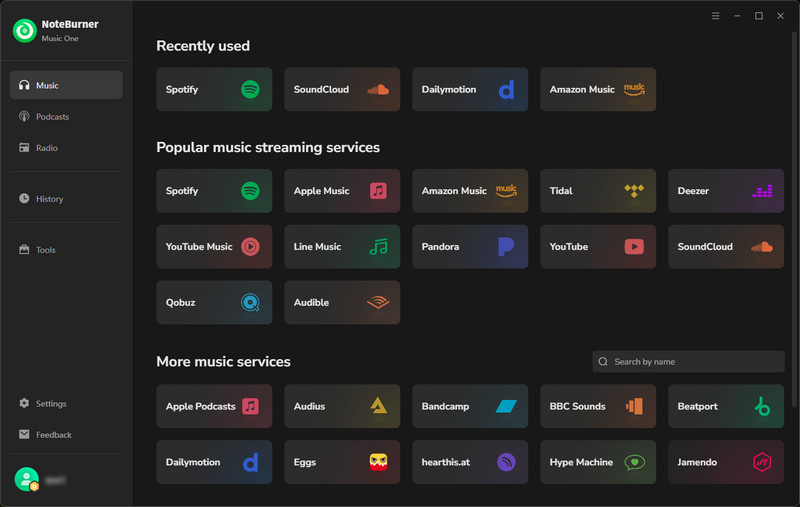Open the Eggs service card
800x507 pixels.
pyautogui.click(x=342, y=462)
